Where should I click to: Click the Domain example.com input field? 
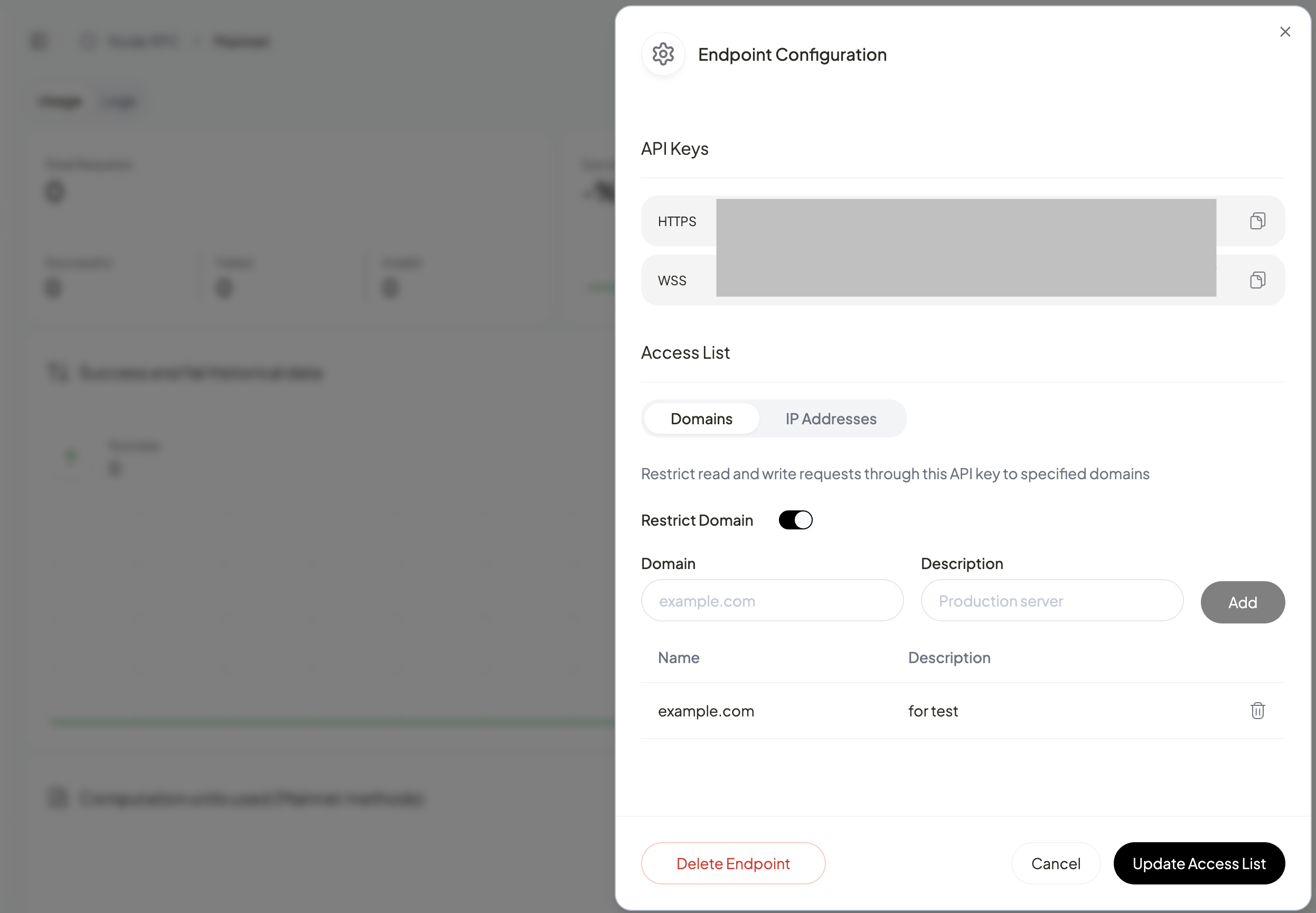click(772, 601)
